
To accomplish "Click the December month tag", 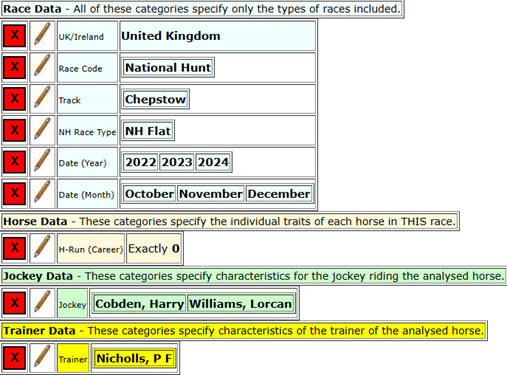I will 279,194.
